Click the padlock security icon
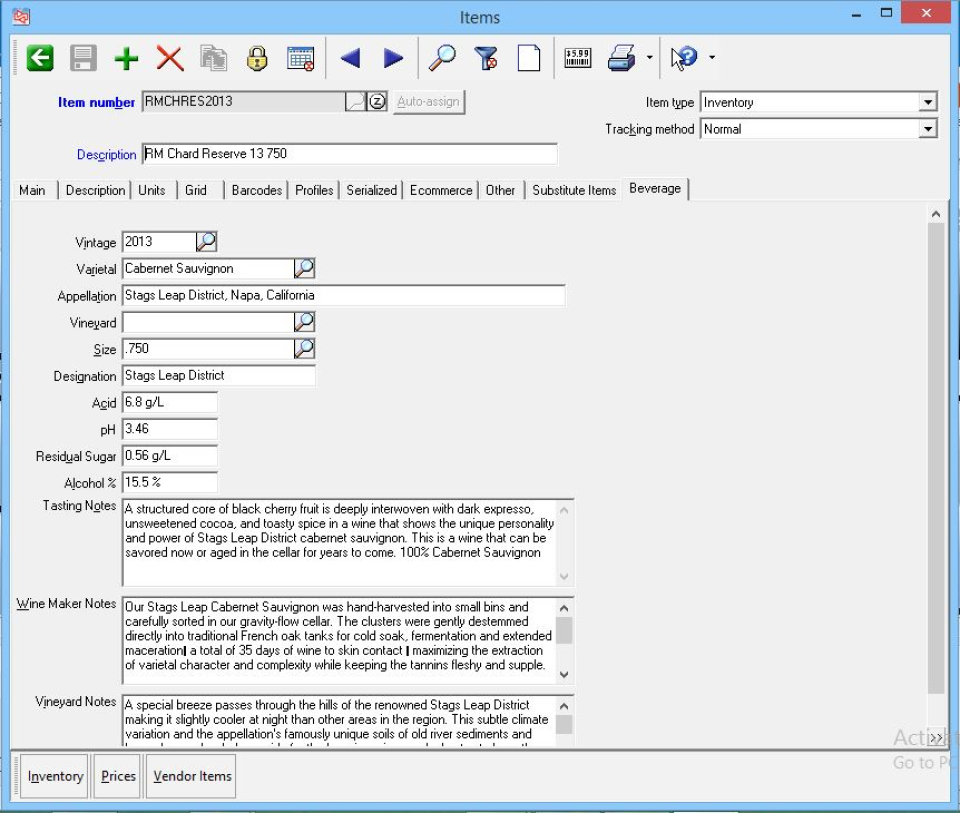 (x=256, y=57)
